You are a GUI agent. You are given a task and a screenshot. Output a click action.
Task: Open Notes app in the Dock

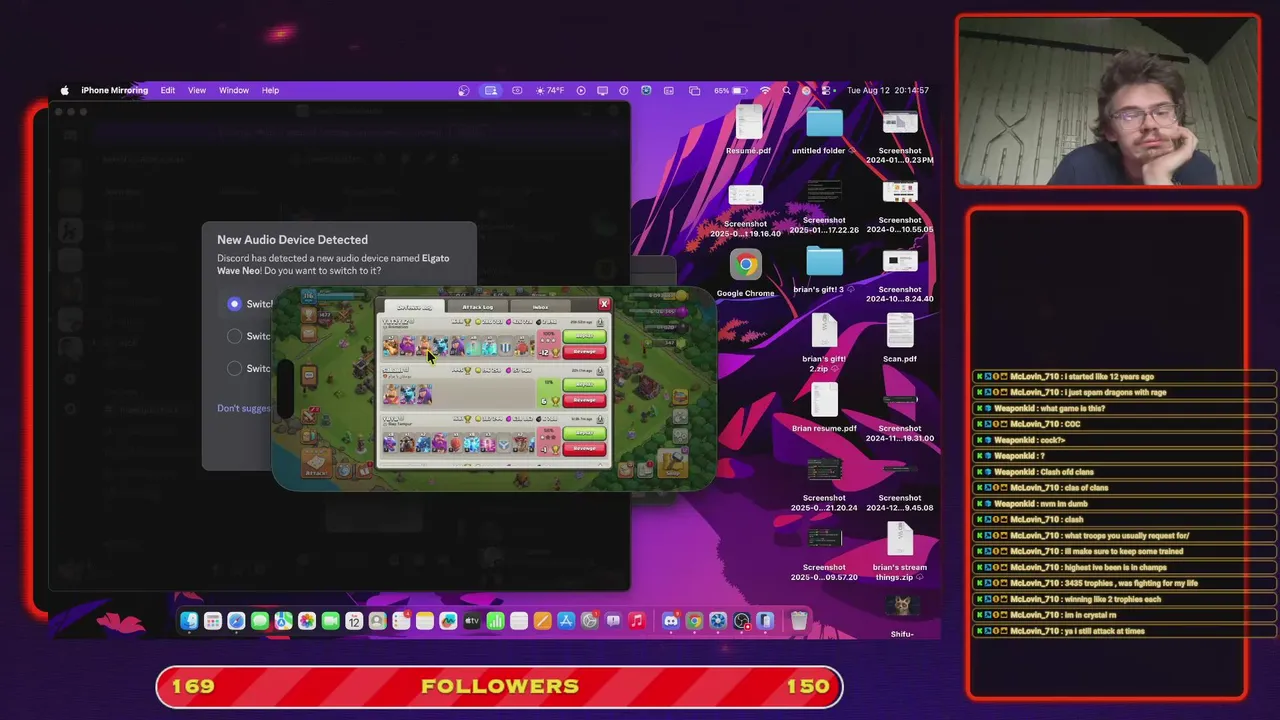click(425, 621)
